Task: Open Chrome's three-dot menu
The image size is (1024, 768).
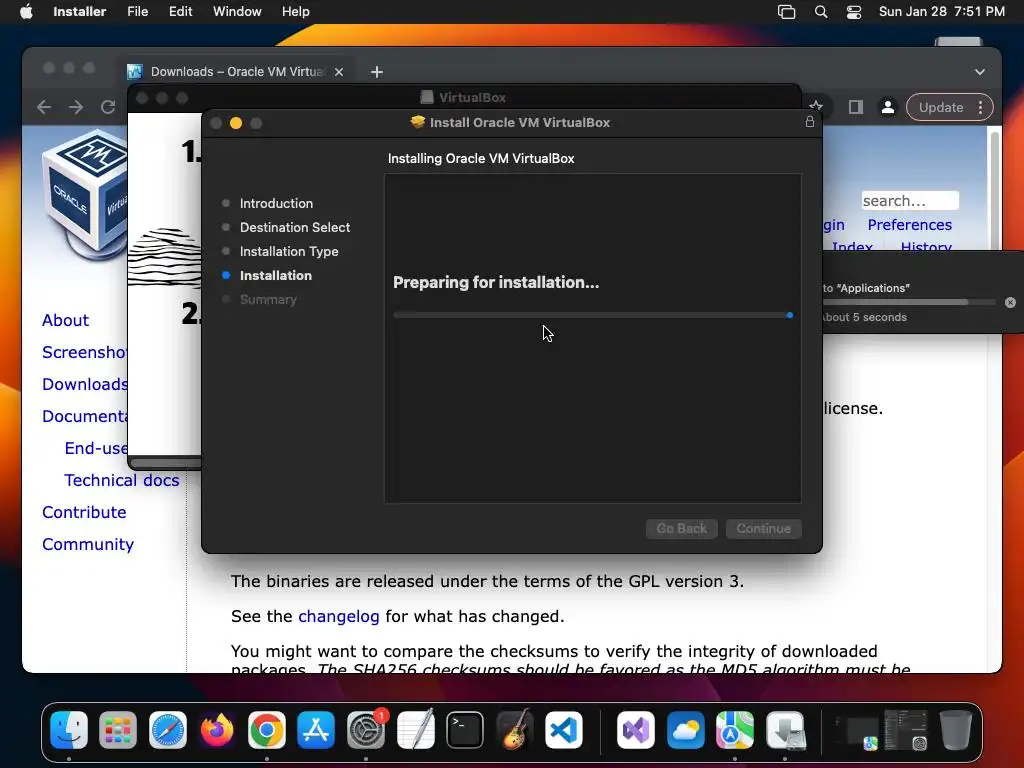Action: (x=980, y=107)
